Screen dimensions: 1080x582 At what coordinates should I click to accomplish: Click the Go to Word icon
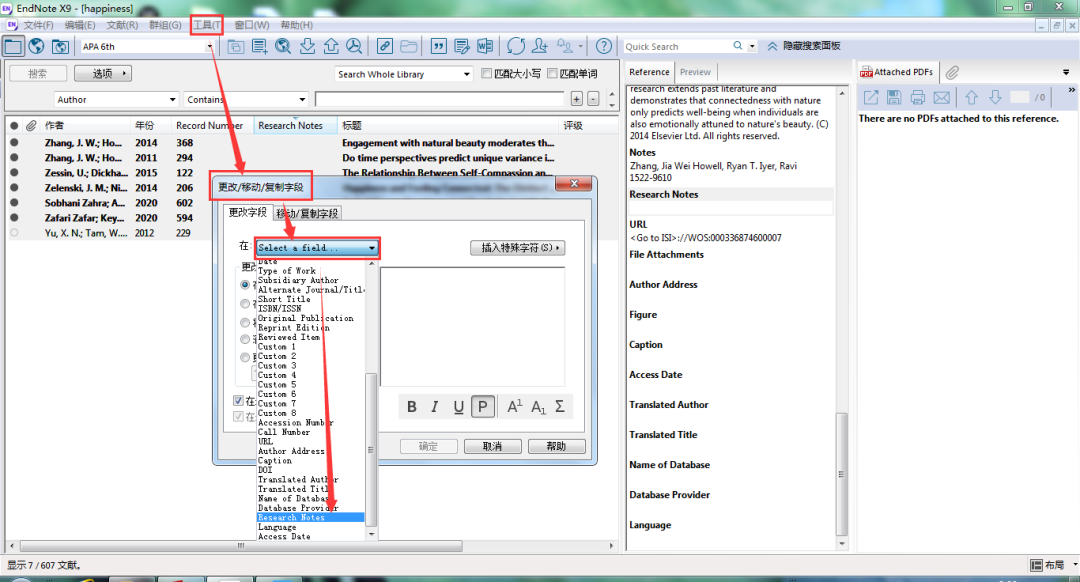(x=485, y=46)
